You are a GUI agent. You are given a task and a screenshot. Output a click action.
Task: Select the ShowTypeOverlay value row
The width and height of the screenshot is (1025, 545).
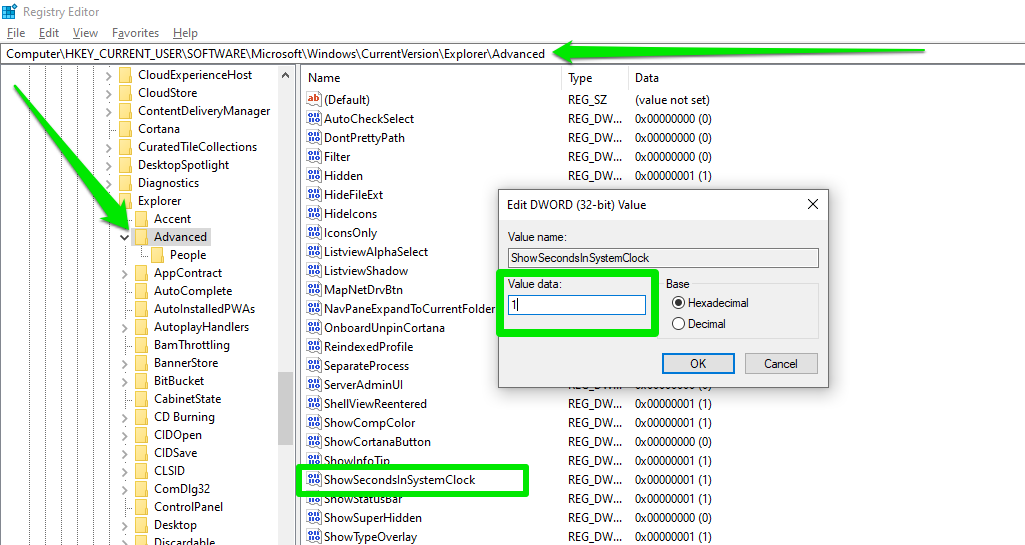370,537
